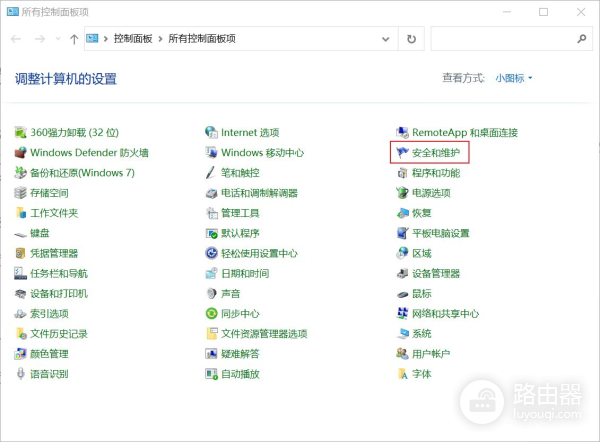Open the 颜色管理 icon
600x442 pixels.
click(x=20, y=354)
